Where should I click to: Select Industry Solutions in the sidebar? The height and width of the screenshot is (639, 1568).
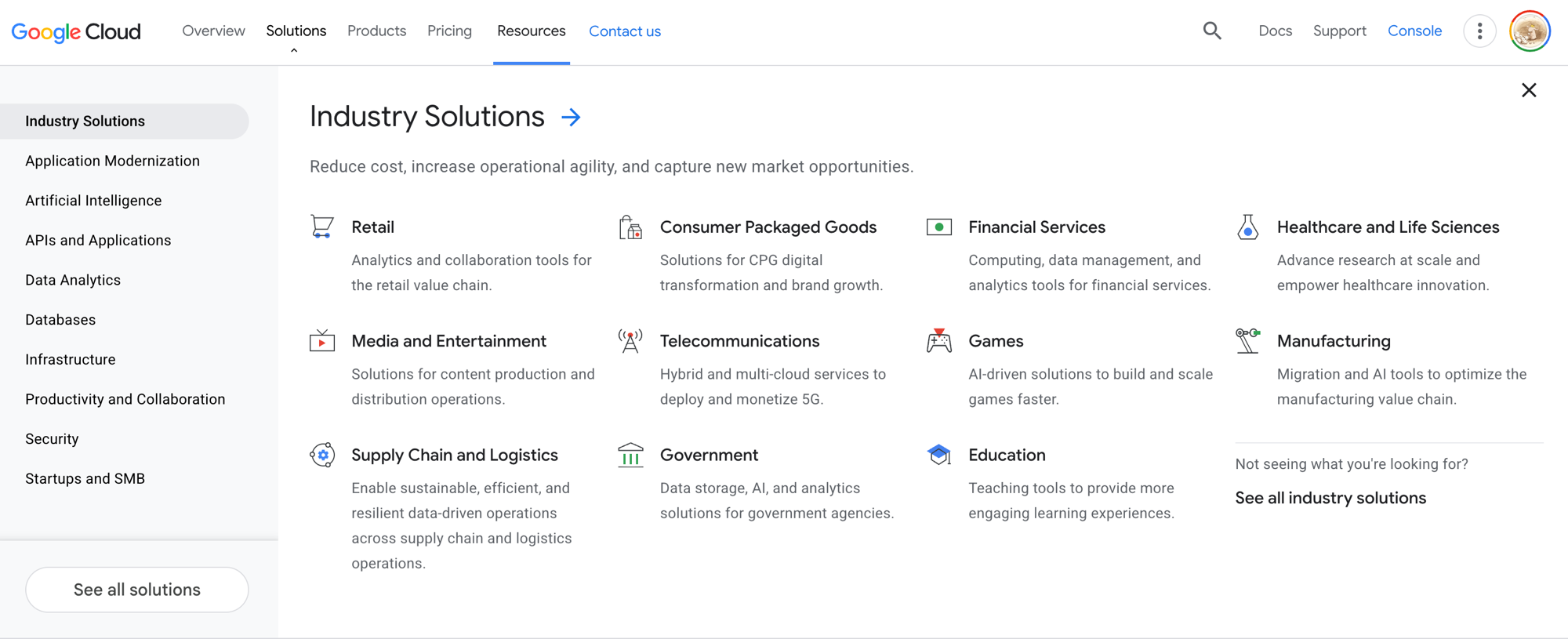pos(125,122)
